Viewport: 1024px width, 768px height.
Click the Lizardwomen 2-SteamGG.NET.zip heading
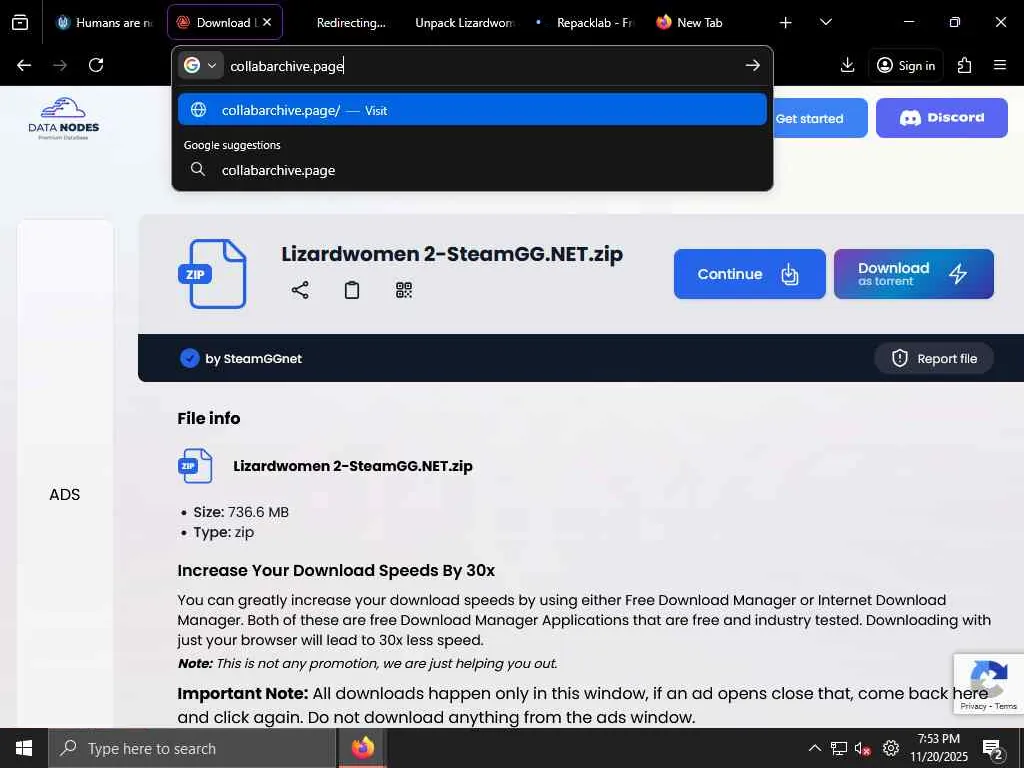tap(452, 253)
